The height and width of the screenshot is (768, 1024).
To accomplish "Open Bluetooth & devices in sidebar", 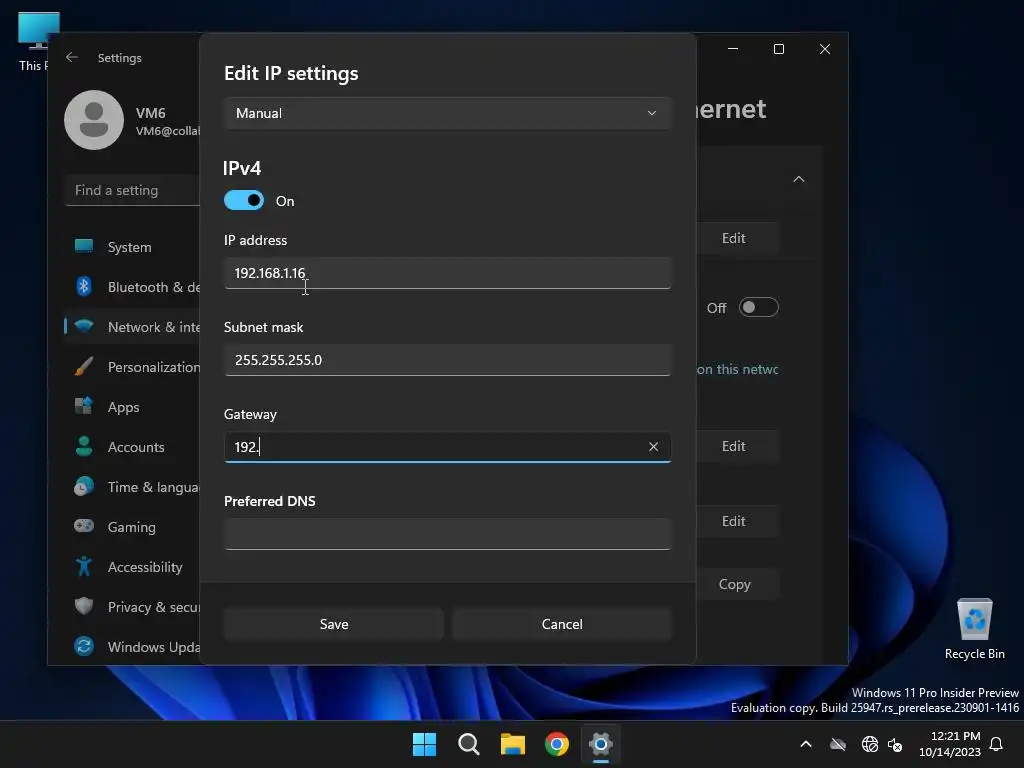I will pos(134,287).
